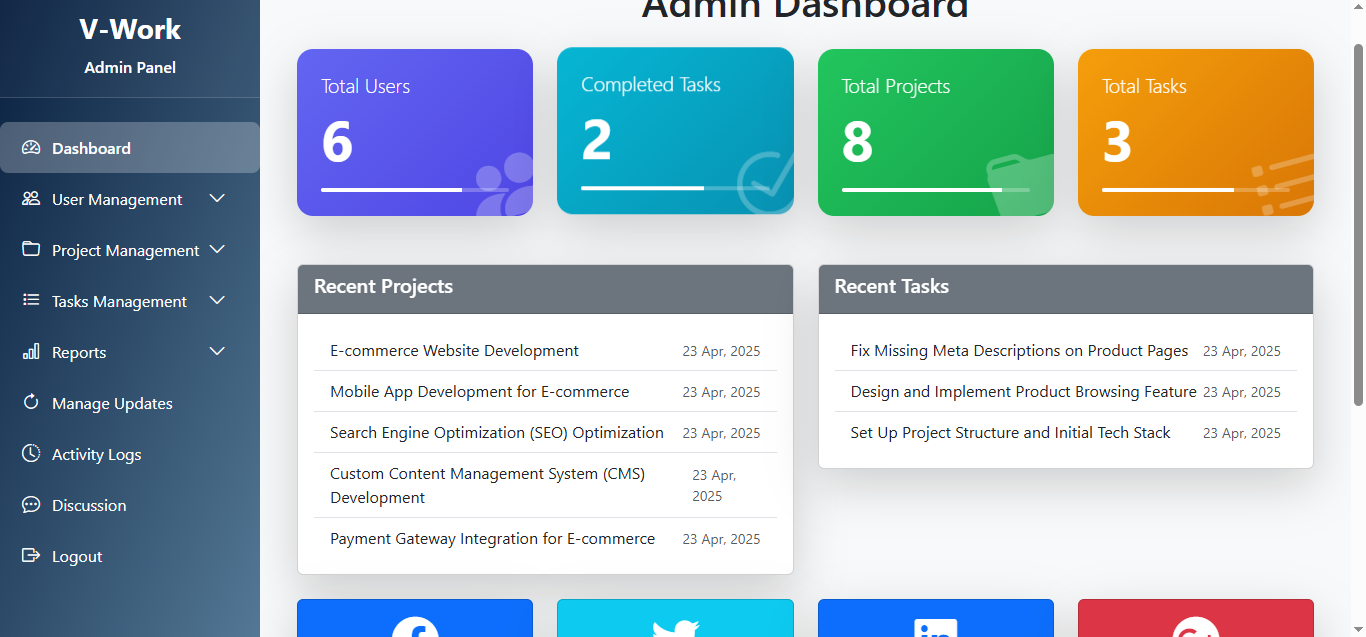The width and height of the screenshot is (1366, 637).
Task: Click the Logout arrow icon
Action: coord(31,555)
